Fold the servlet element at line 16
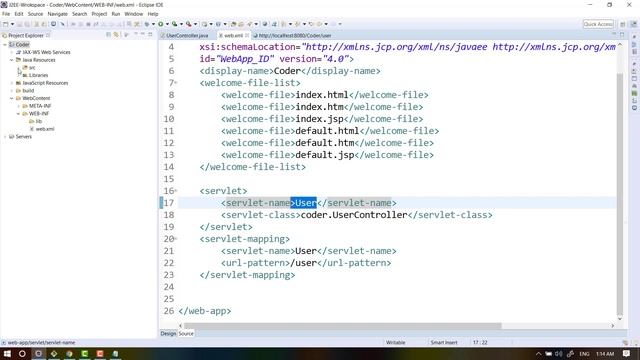Viewport: 640px width, 360px height. click(176, 191)
